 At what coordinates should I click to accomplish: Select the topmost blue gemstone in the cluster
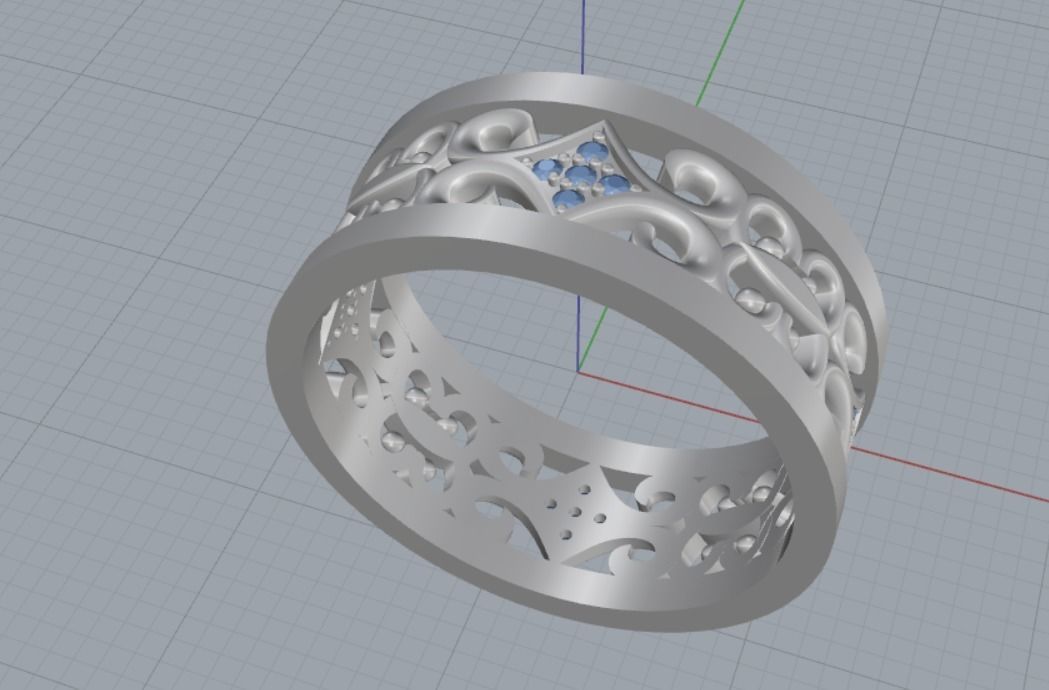pyautogui.click(x=592, y=151)
